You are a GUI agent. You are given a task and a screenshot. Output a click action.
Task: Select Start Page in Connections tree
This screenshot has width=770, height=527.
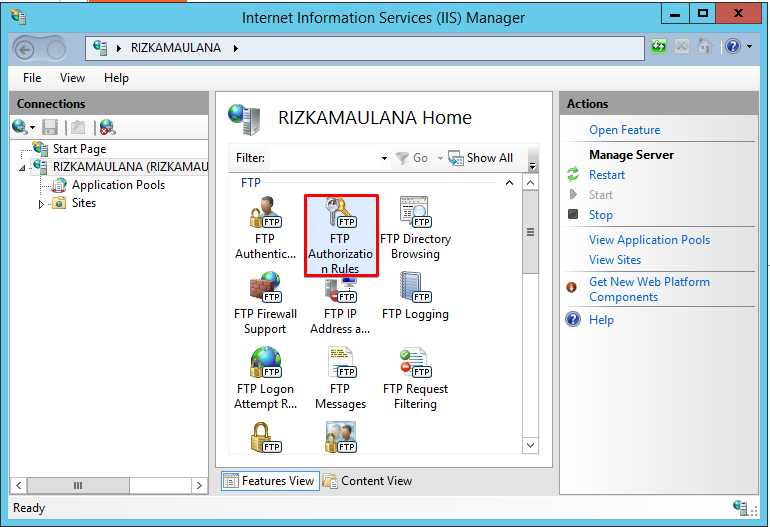(x=79, y=149)
